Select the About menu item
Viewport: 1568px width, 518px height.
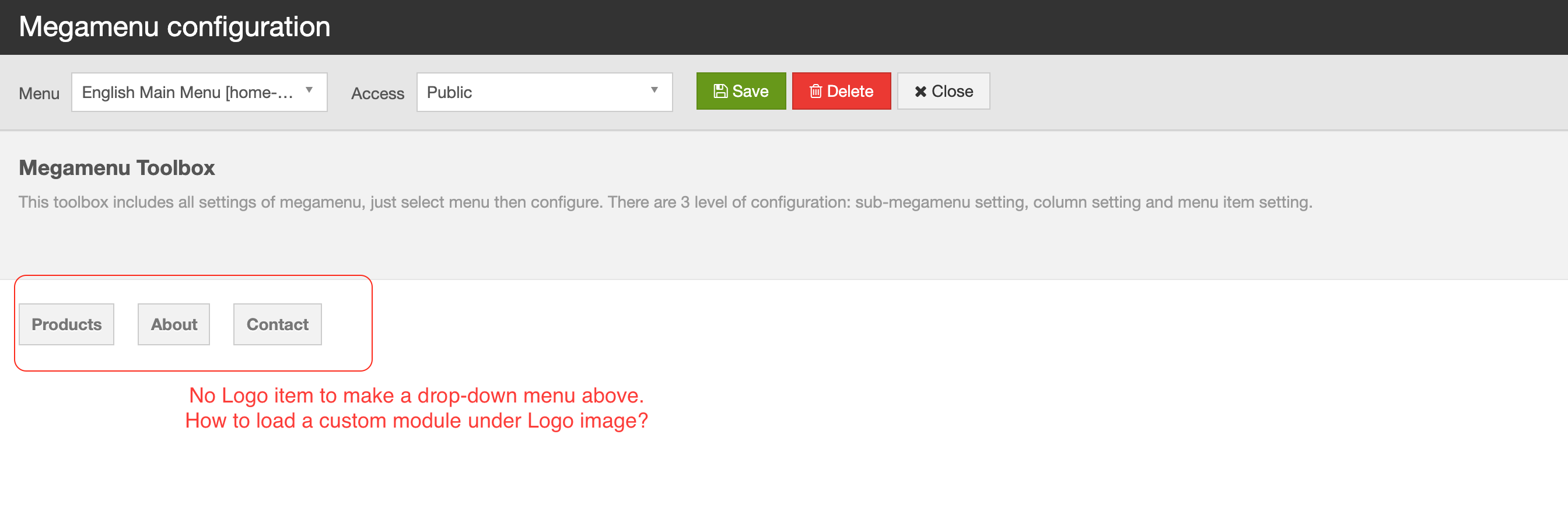(173, 324)
